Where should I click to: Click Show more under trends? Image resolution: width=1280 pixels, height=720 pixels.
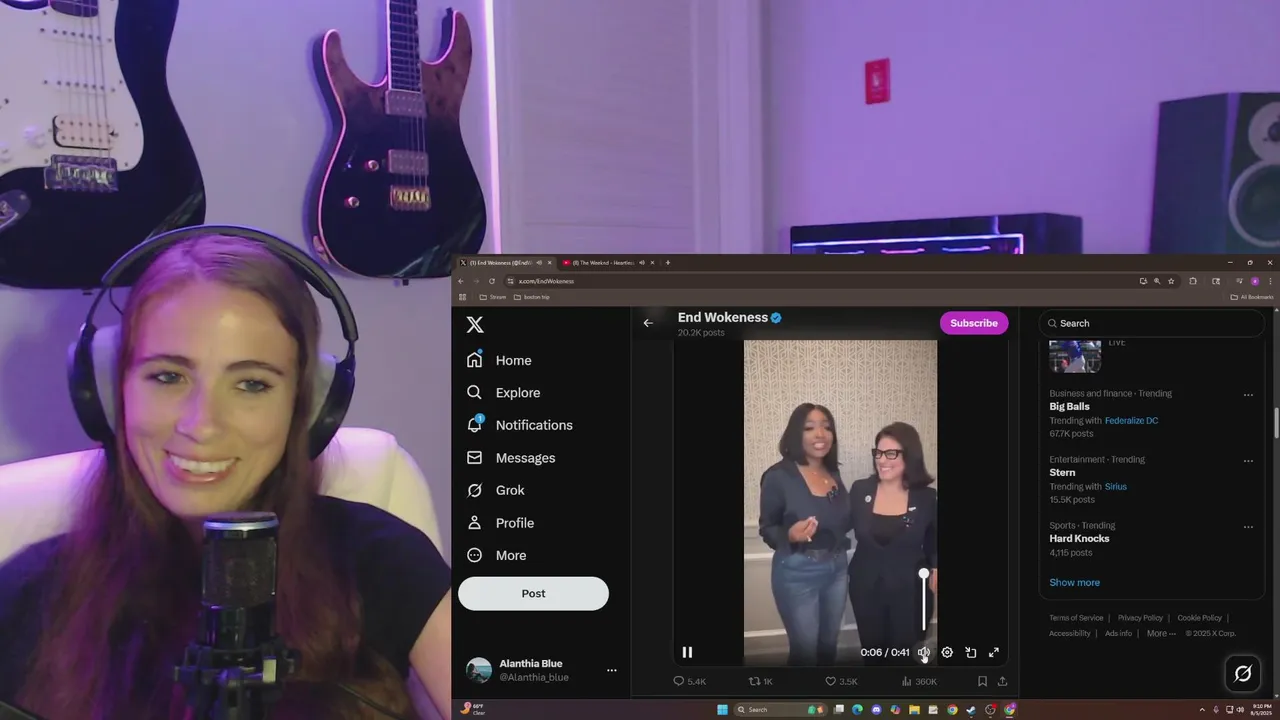click(1074, 582)
